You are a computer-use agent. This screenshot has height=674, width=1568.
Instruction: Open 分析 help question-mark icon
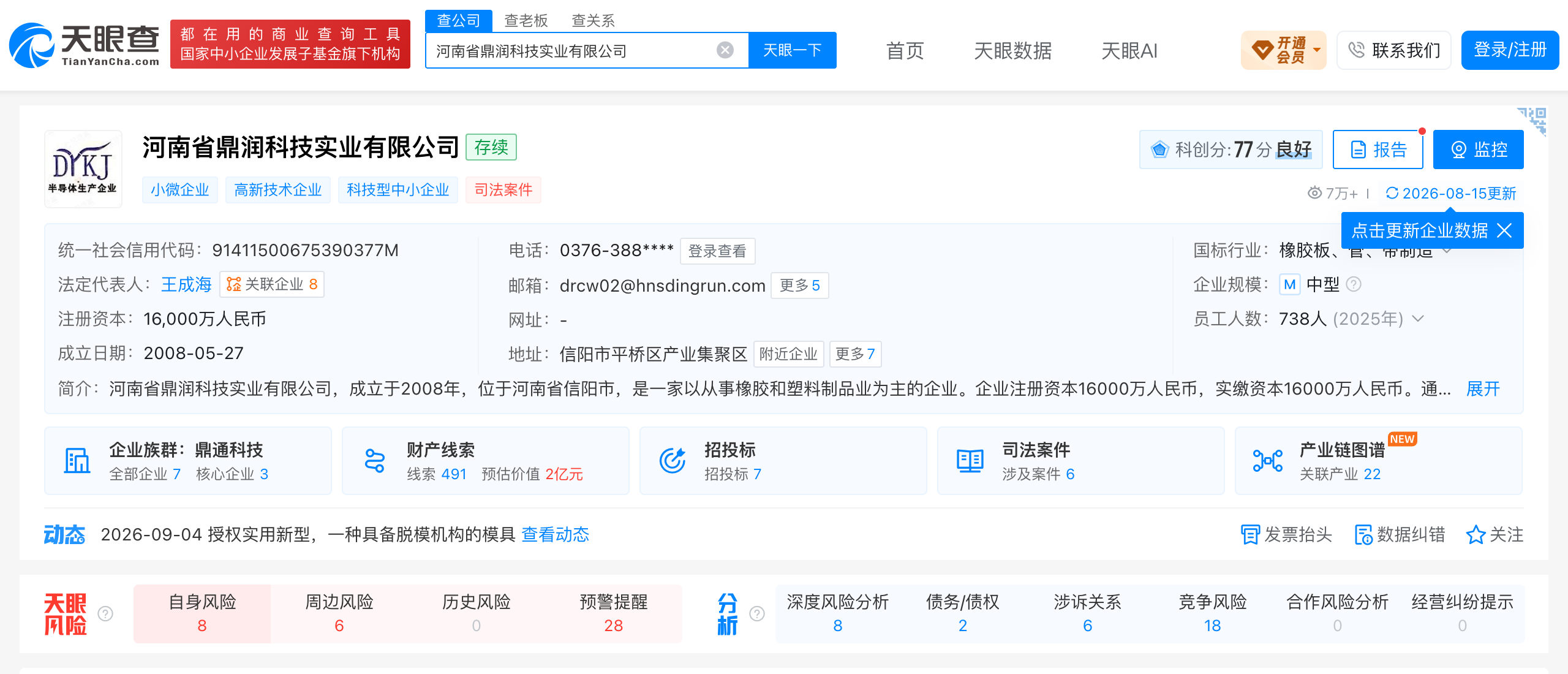tap(757, 613)
